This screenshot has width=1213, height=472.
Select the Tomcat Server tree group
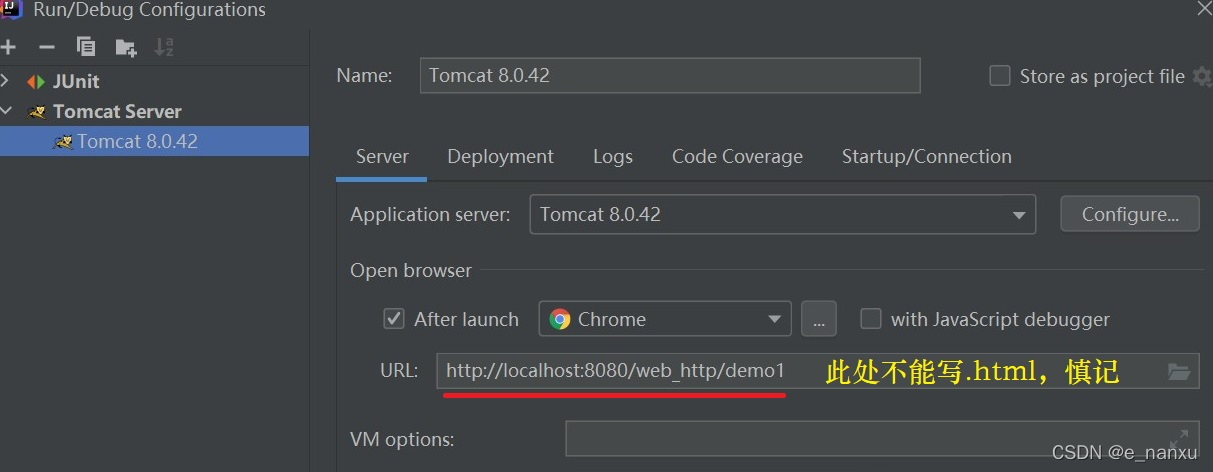tap(117, 111)
